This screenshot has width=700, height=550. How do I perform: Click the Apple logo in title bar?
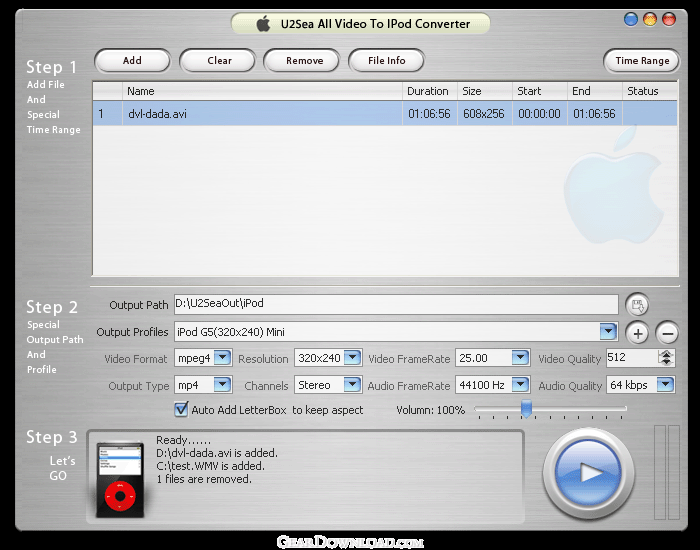[x=263, y=24]
